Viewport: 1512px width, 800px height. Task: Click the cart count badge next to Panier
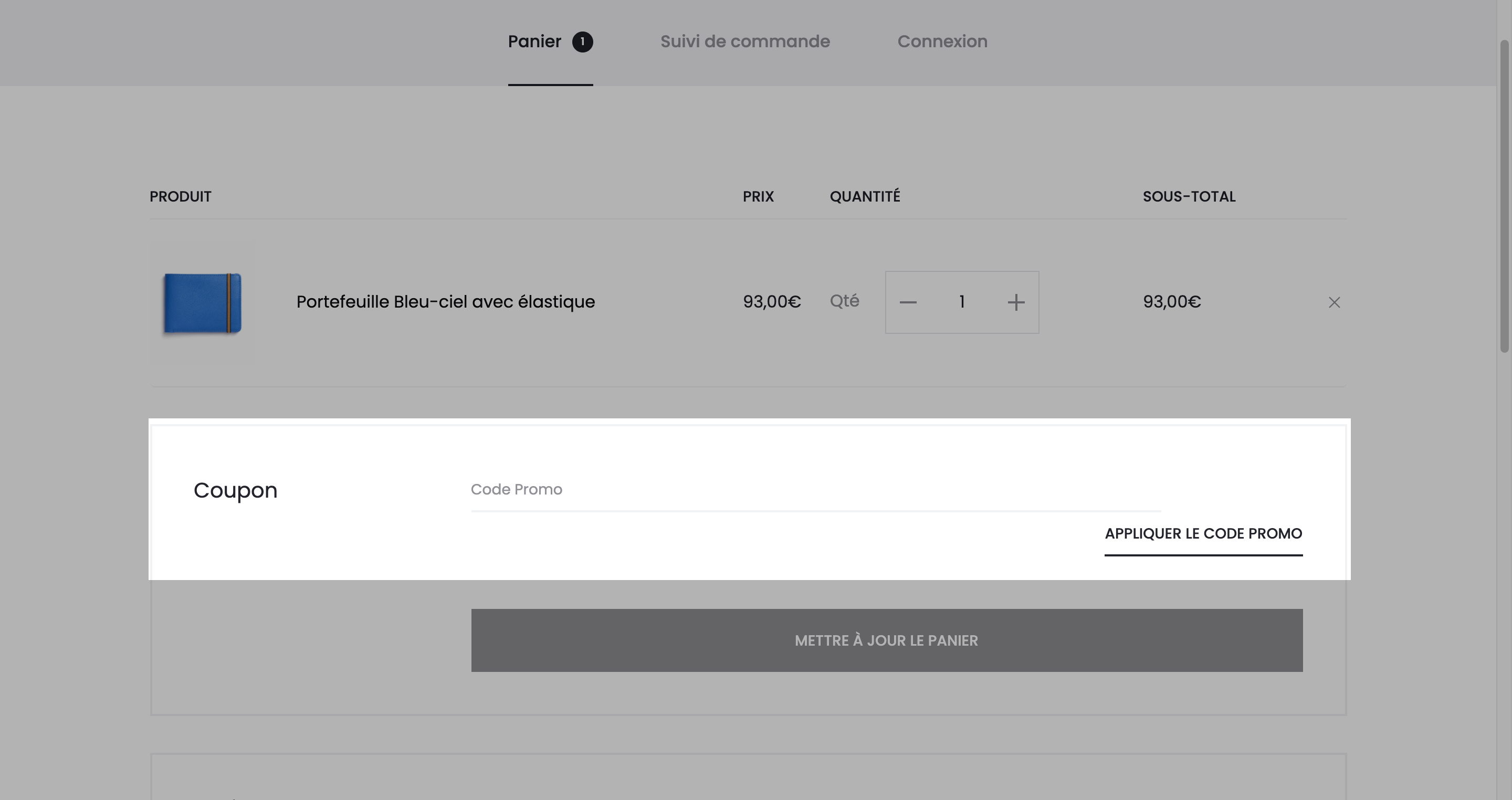click(x=582, y=41)
